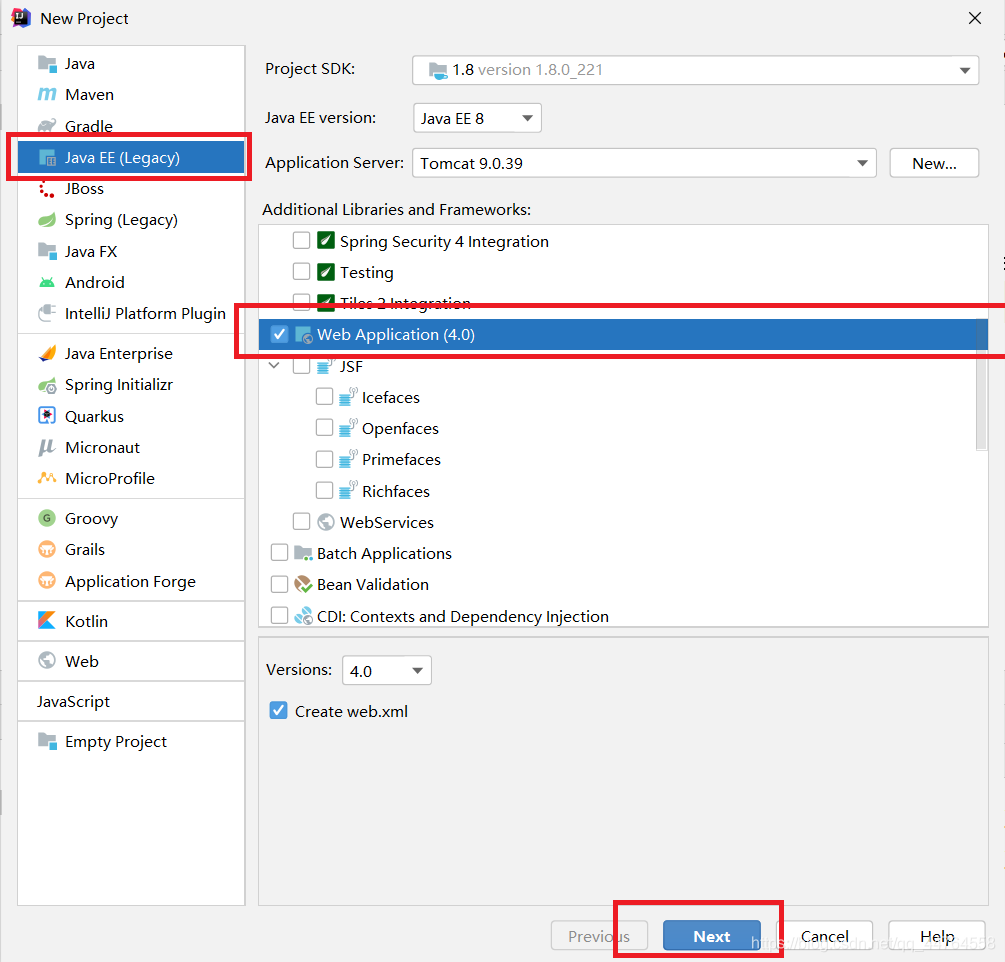Click the Gradle elephant icon
This screenshot has height=962, width=1005.
[47, 126]
